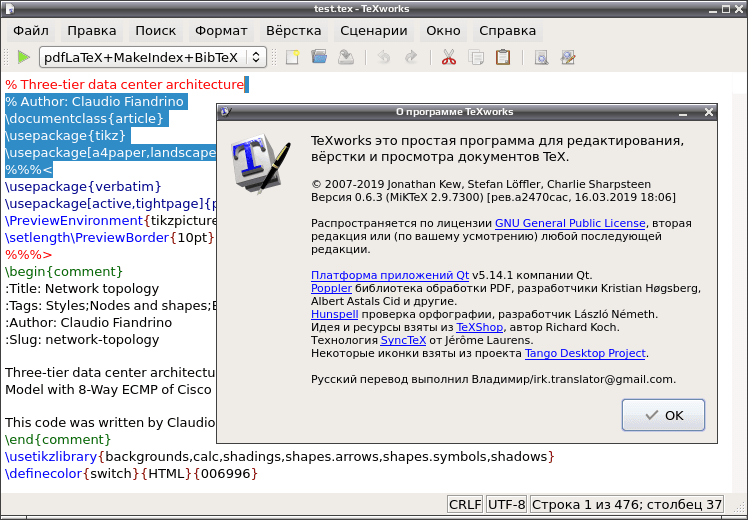Open the Поиск menu
Viewport: 748px width, 520px height.
156,31
